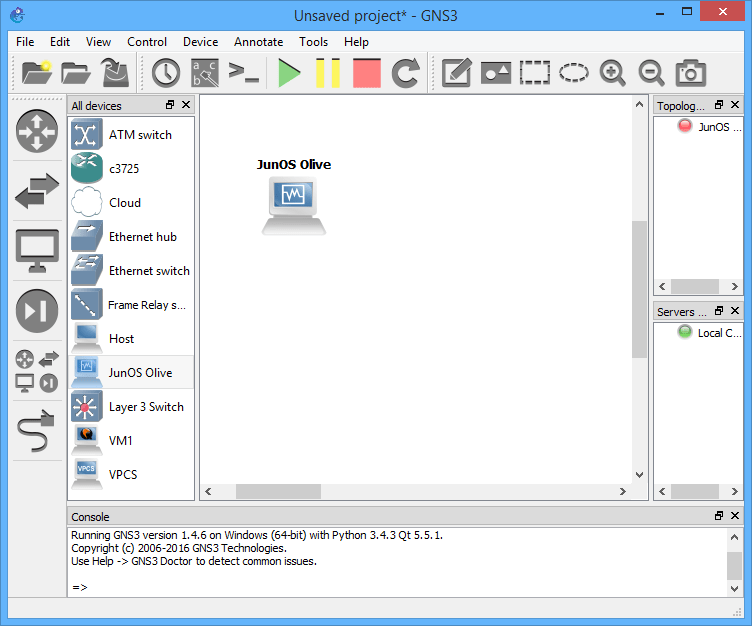Select the Add a note tool

click(x=456, y=73)
